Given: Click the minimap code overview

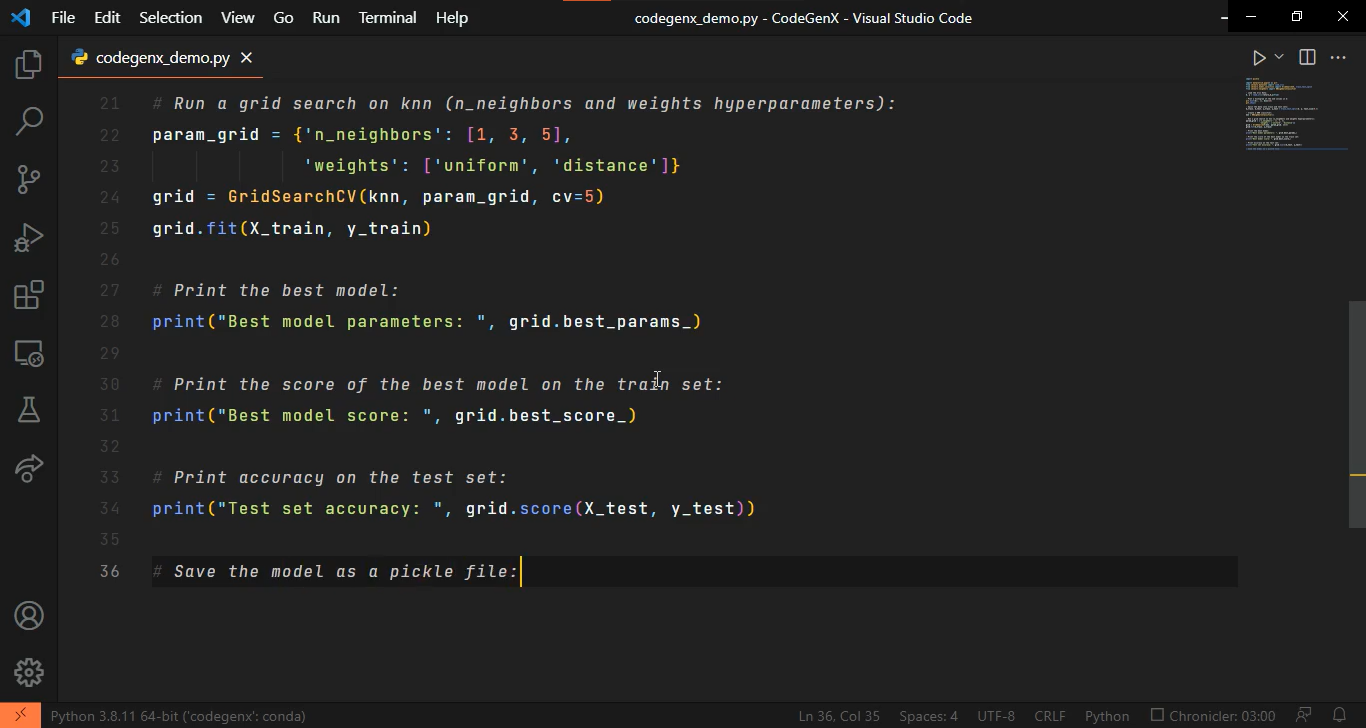Looking at the screenshot, I should tap(1296, 113).
